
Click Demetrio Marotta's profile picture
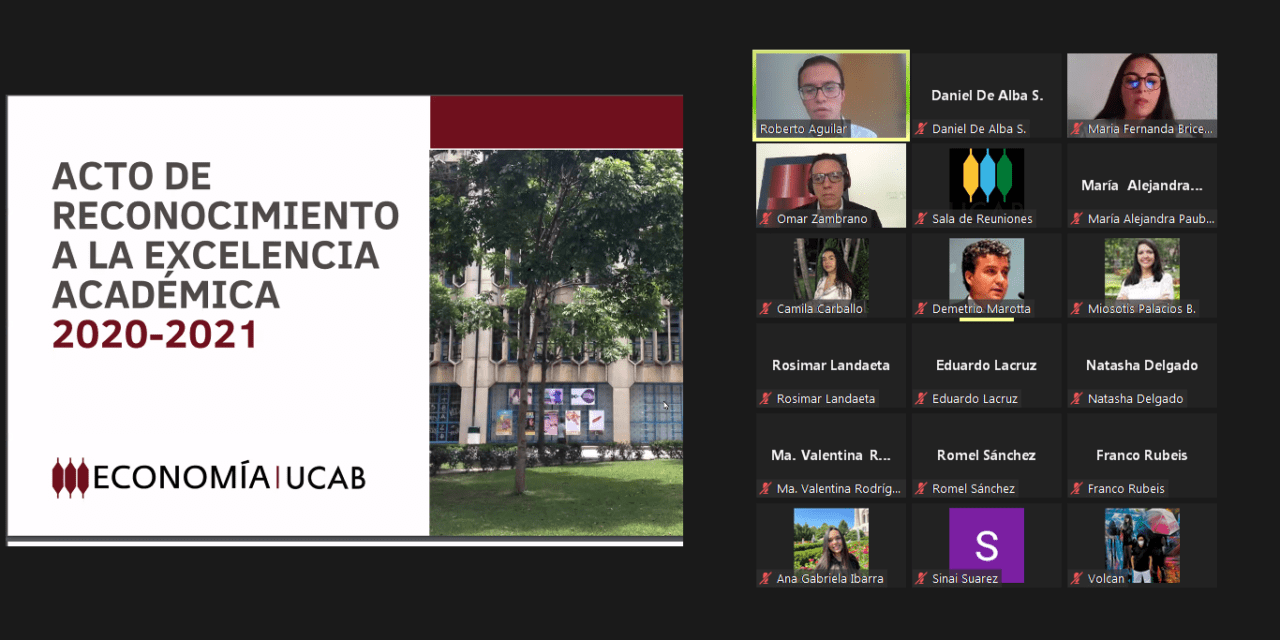pyautogui.click(x=986, y=268)
